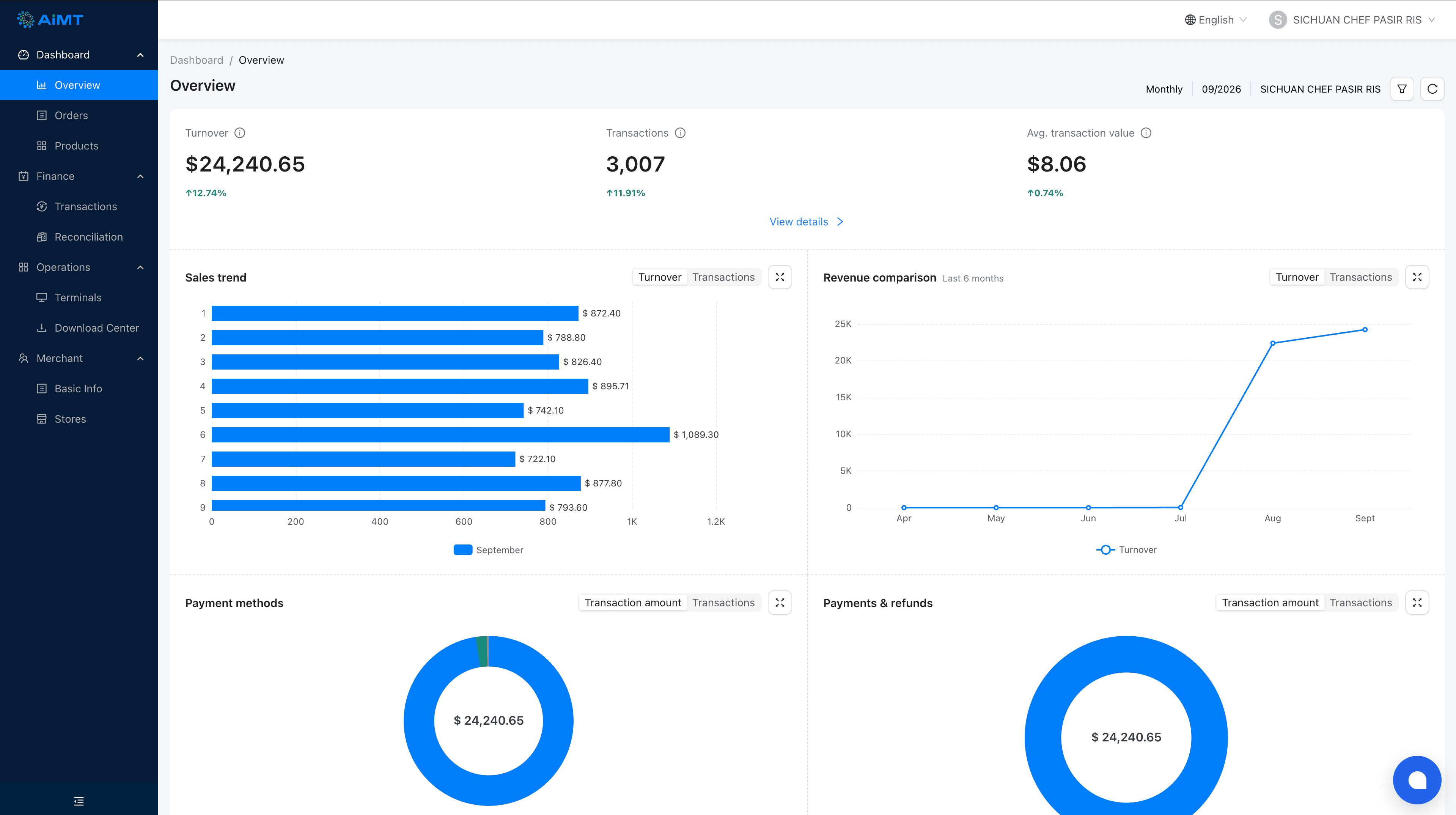Expand the Sales trend chart fullscreen

pyautogui.click(x=780, y=277)
